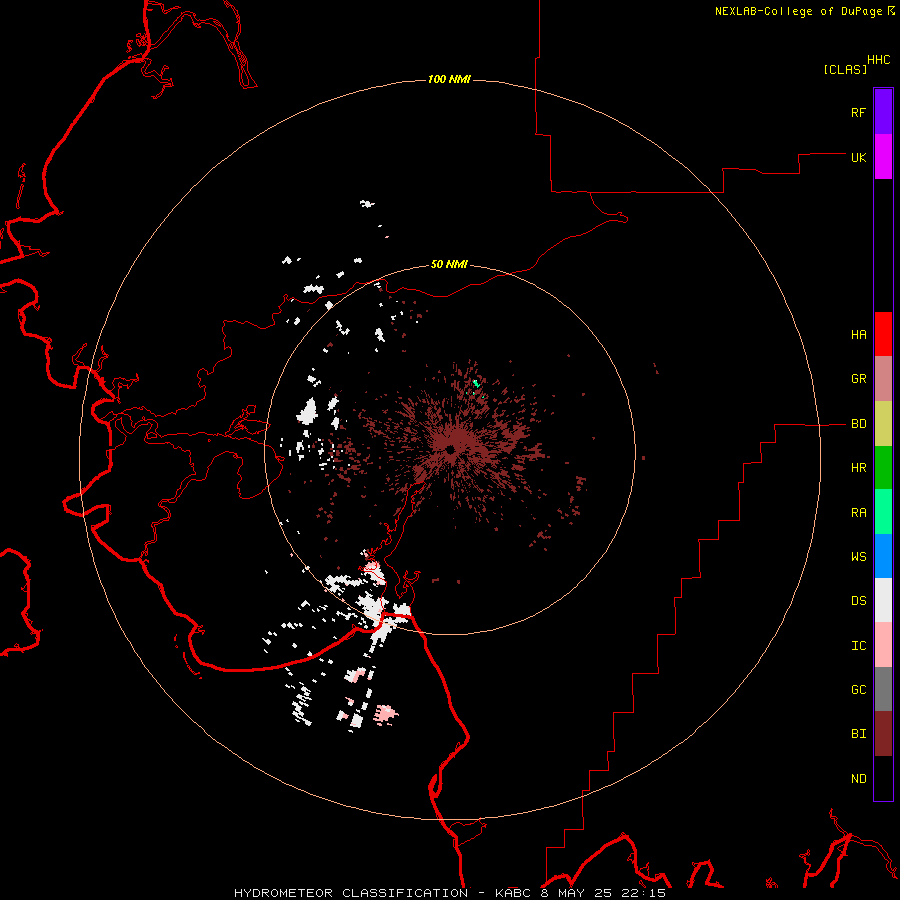Screen dimensions: 900x900
Task: Click the radar site center point
Action: click(450, 449)
